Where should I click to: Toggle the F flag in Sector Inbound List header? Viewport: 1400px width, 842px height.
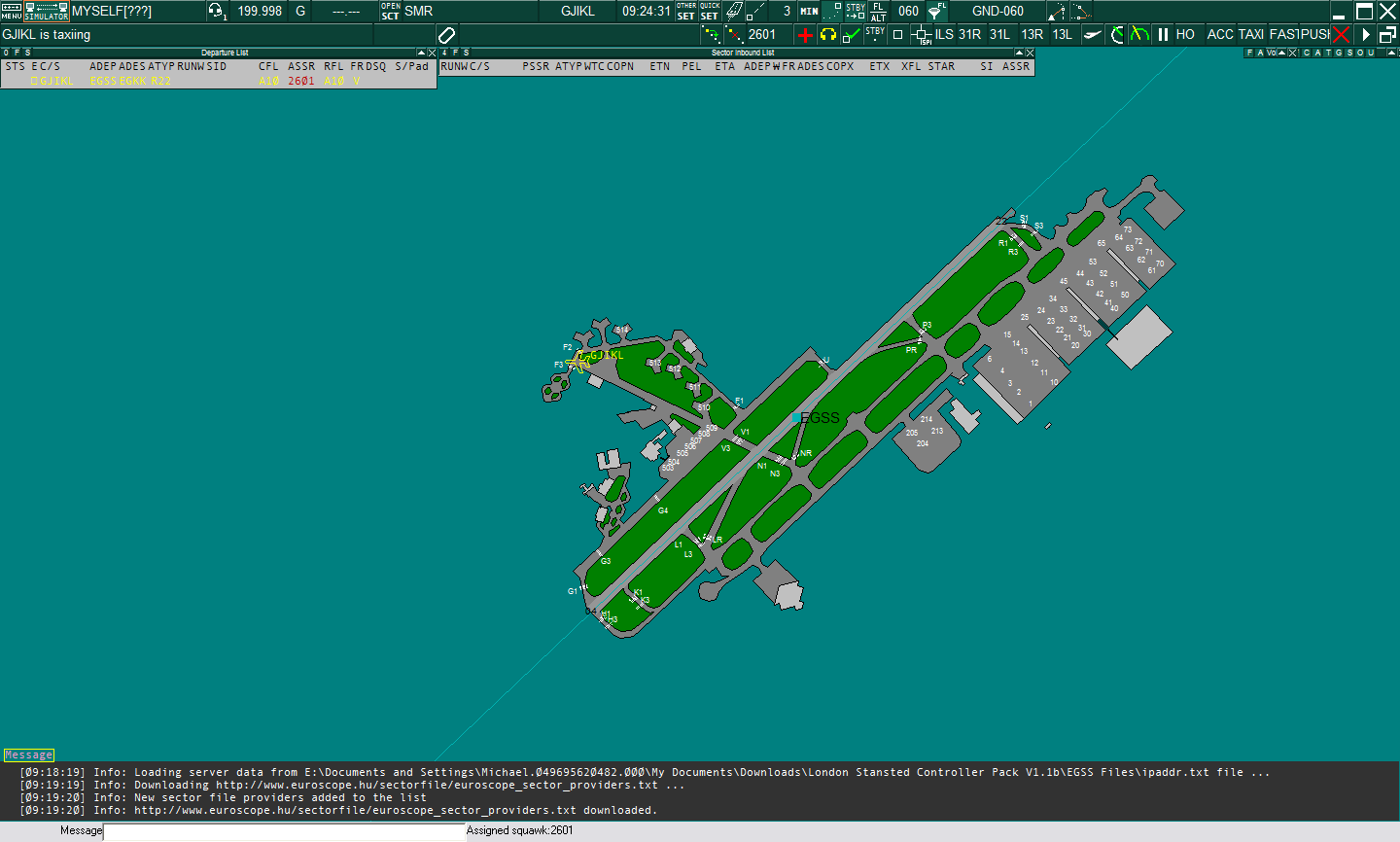456,53
